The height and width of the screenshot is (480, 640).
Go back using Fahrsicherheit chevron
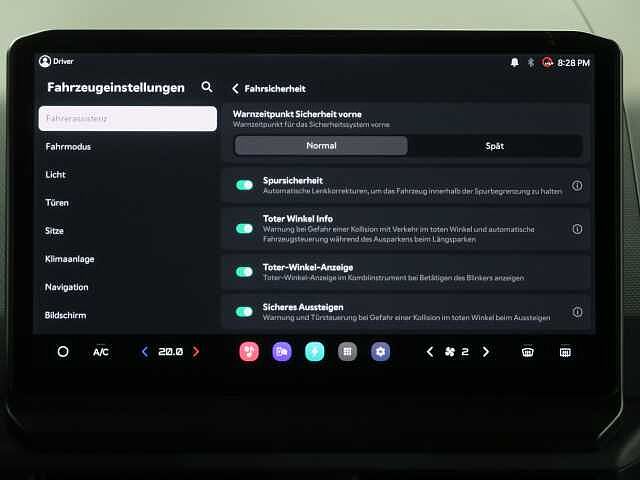236,89
